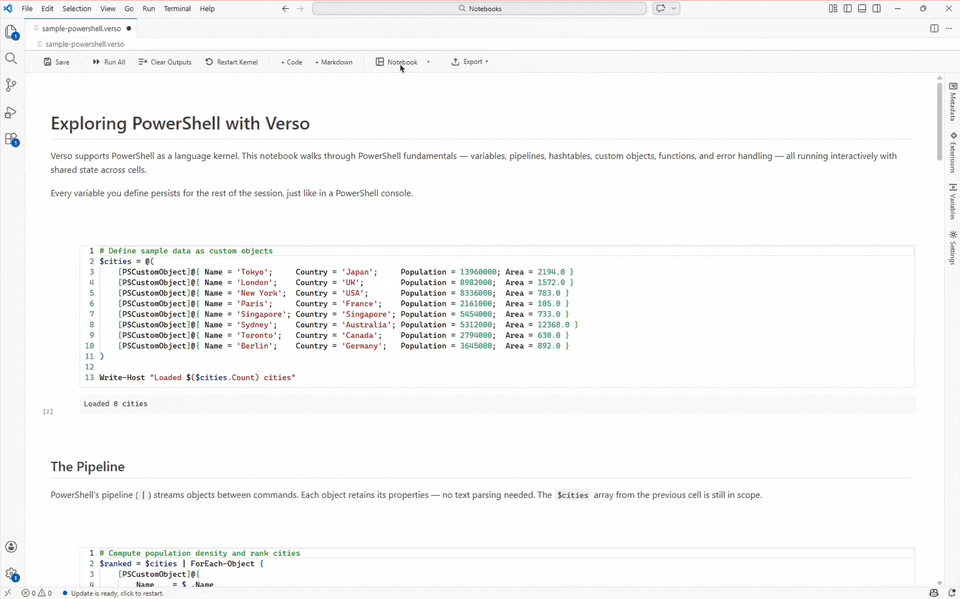The height and width of the screenshot is (599, 960).
Task: Open the Metadata panel on the right
Action: 951,105
